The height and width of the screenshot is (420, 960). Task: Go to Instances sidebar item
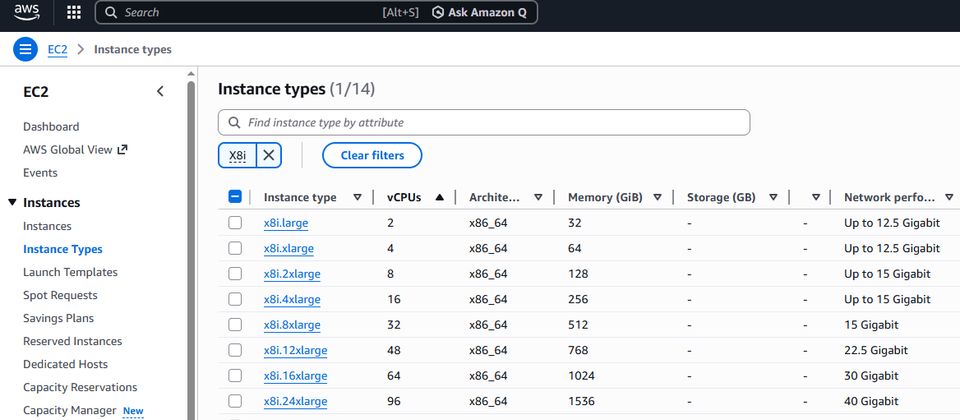pyautogui.click(x=47, y=226)
